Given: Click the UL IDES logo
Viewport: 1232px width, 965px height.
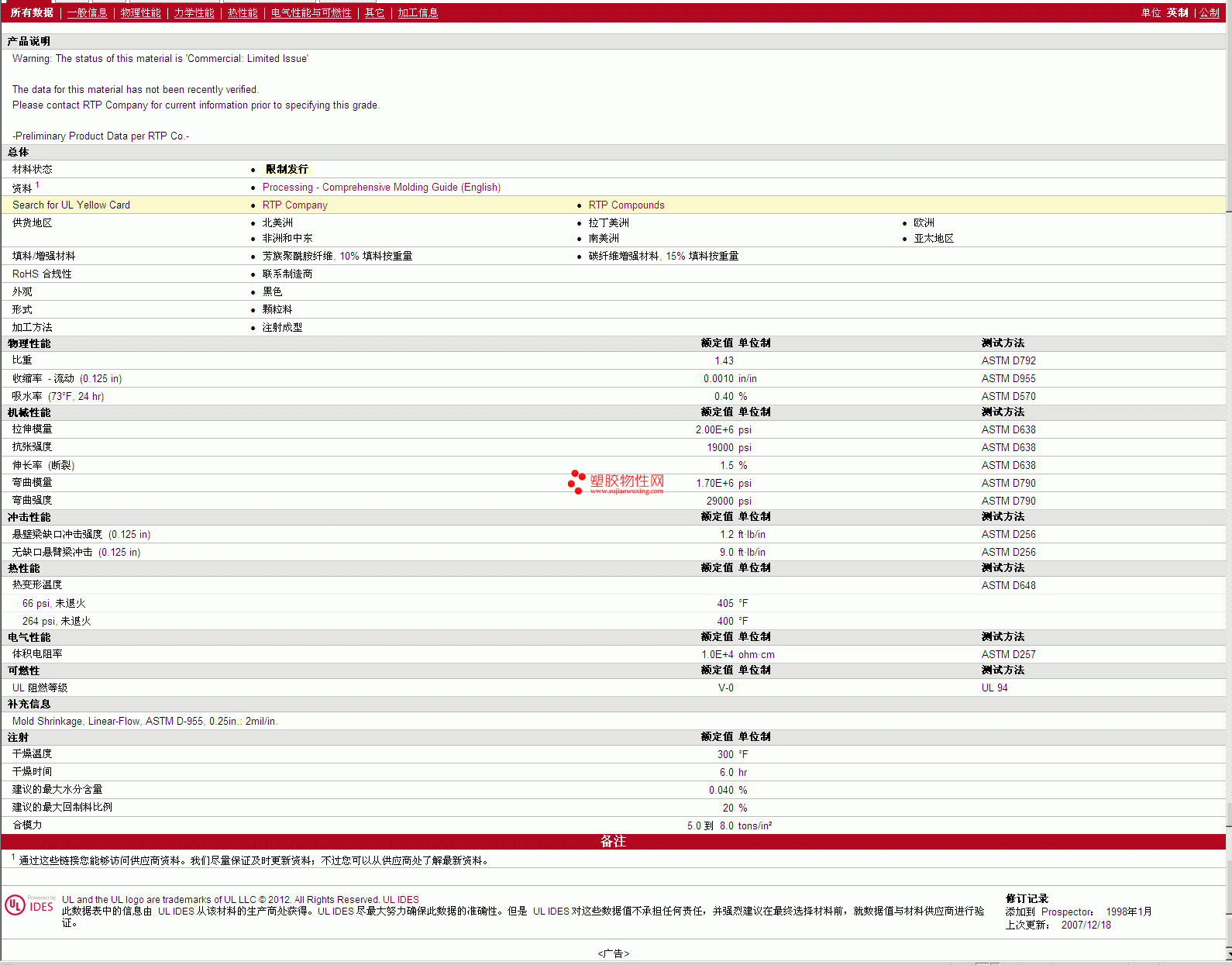Looking at the screenshot, I should [29, 905].
